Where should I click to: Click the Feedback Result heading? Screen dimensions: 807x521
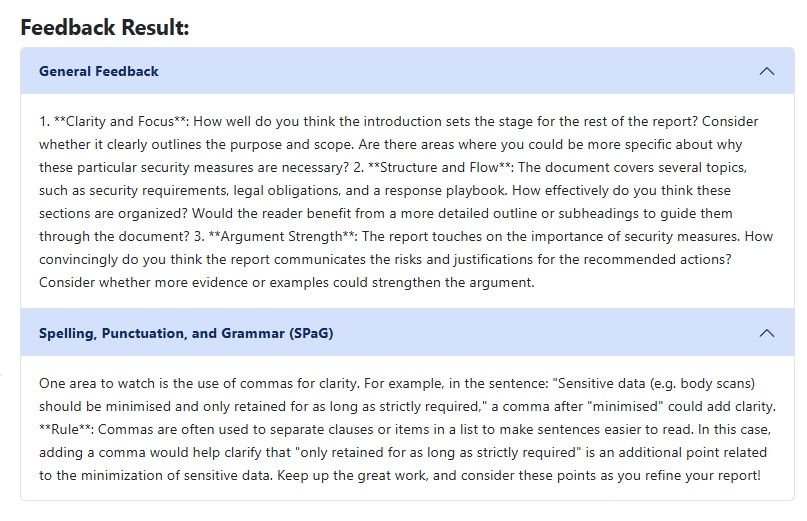(105, 27)
